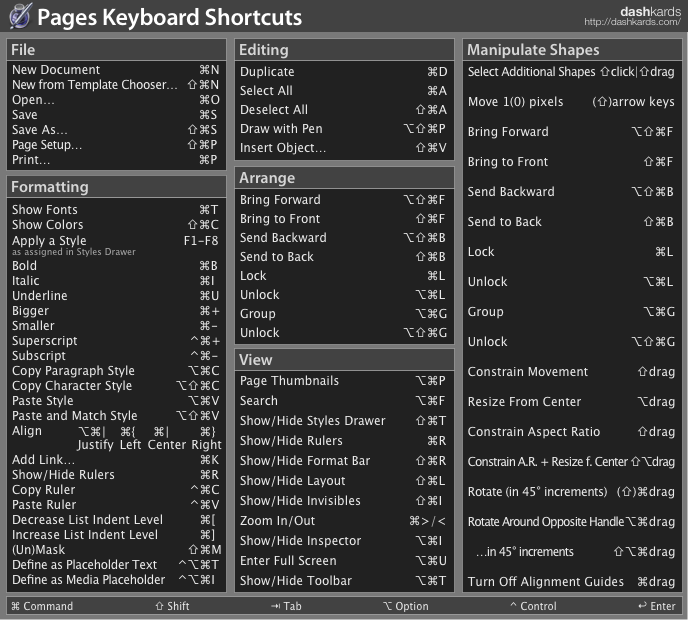Click the 'Center' label under Align
688x620 pixels.
click(167, 445)
